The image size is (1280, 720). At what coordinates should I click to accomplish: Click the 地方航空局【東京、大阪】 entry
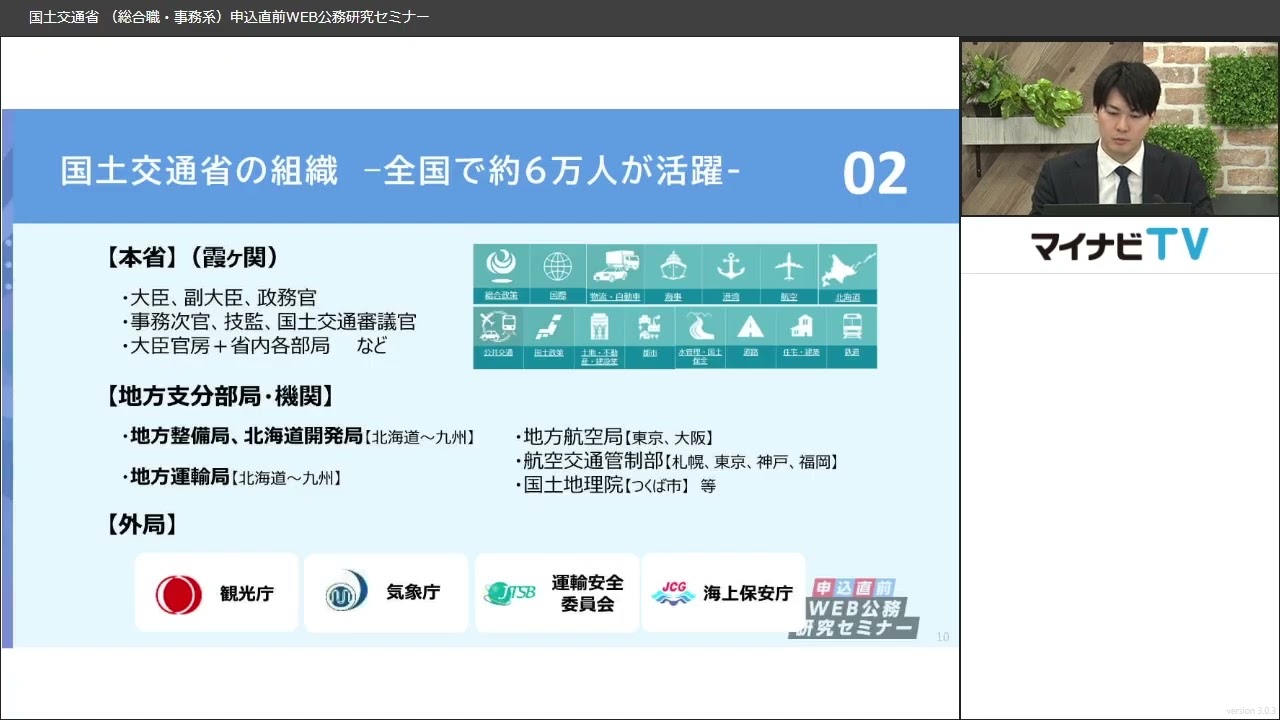tap(614, 437)
